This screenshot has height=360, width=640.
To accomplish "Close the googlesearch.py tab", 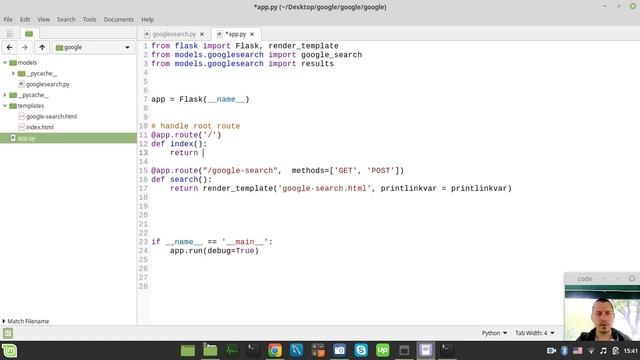I will 202,34.
